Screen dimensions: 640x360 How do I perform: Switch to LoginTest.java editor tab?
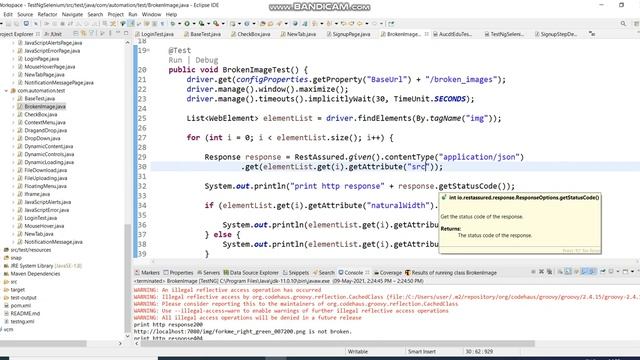coord(155,34)
